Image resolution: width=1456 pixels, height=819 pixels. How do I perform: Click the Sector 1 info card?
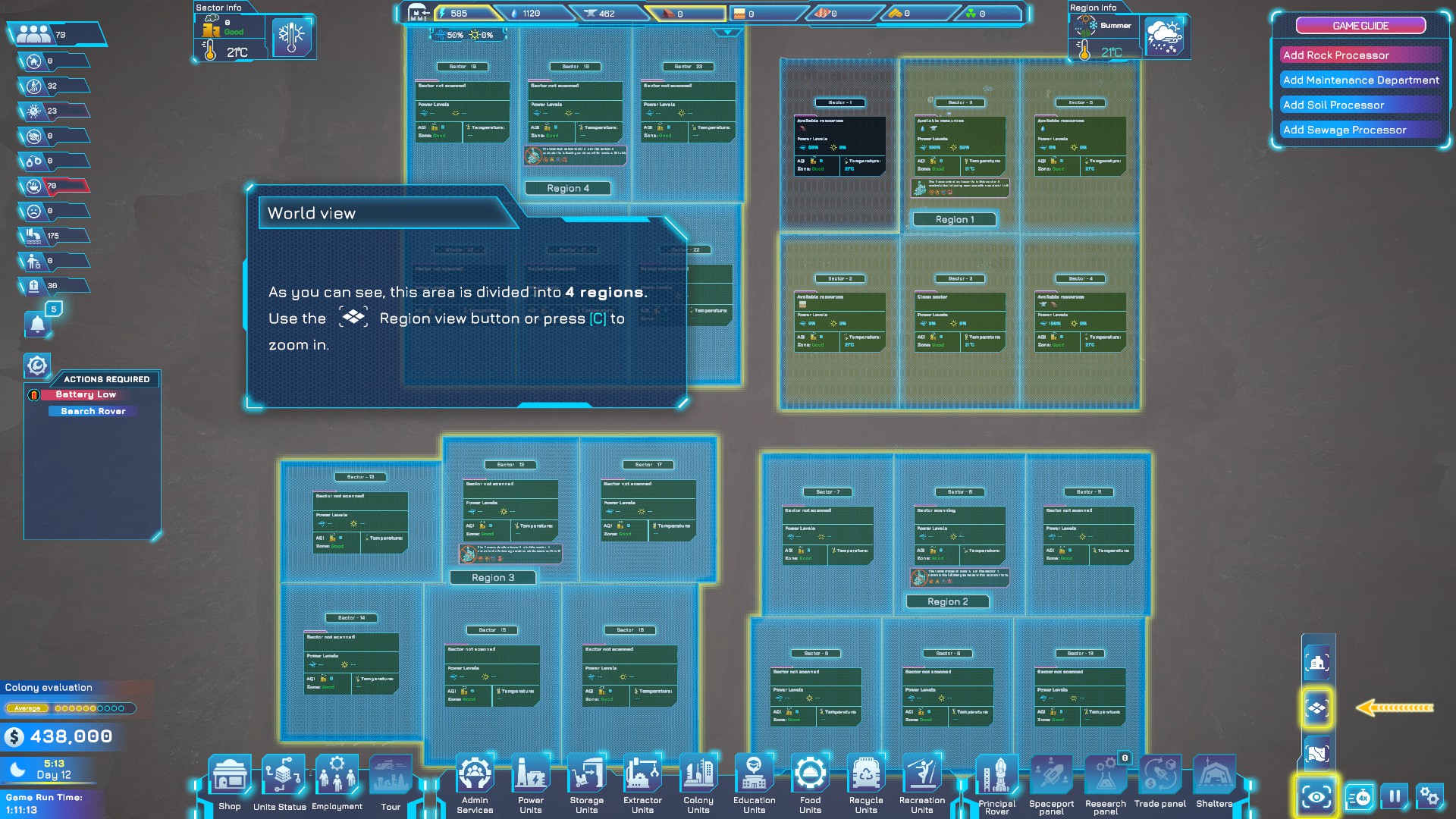839,145
